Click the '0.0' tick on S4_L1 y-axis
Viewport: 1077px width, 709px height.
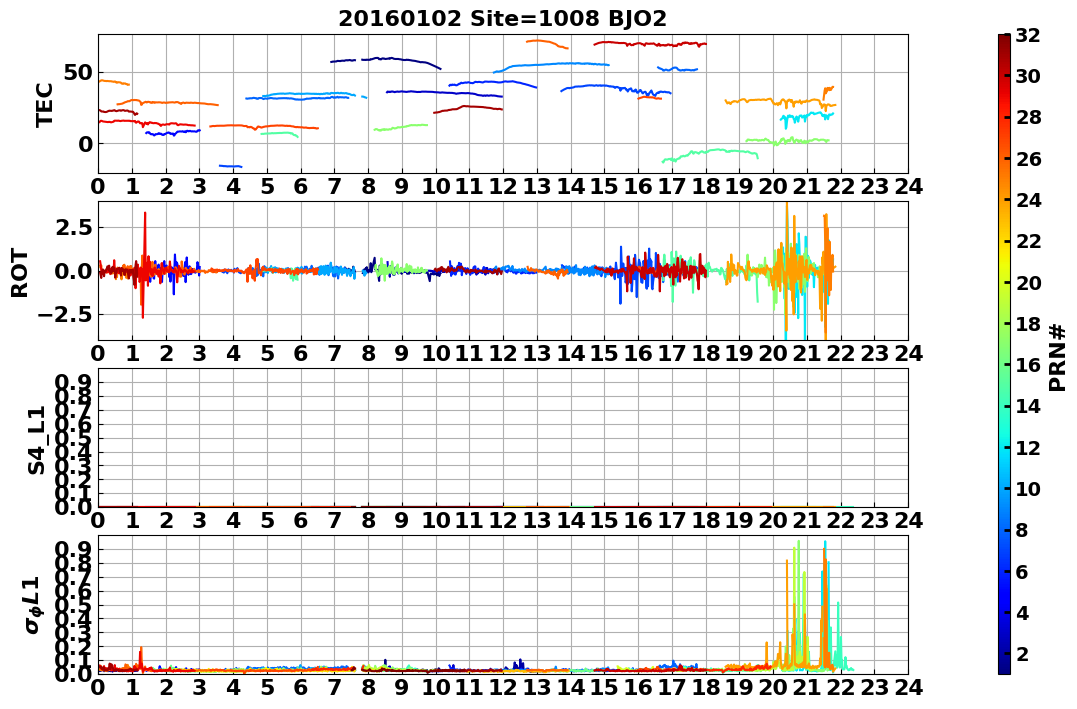click(73, 507)
